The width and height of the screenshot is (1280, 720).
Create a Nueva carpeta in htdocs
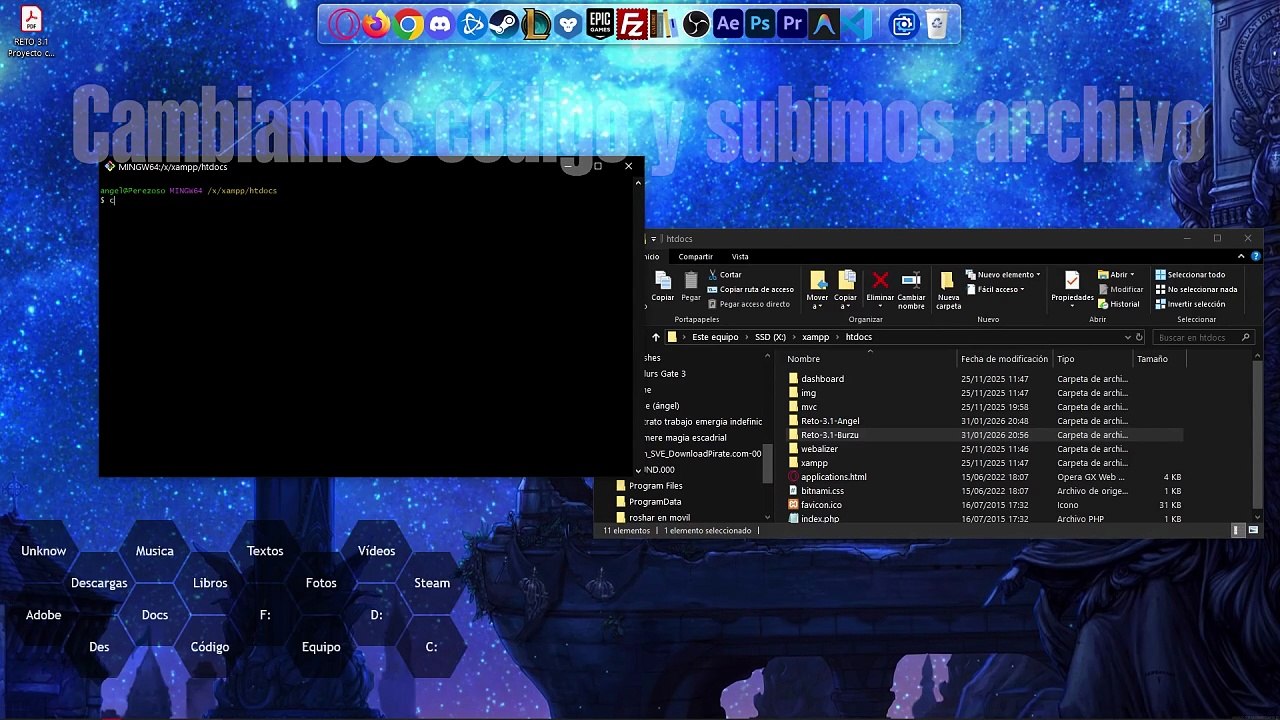[948, 290]
